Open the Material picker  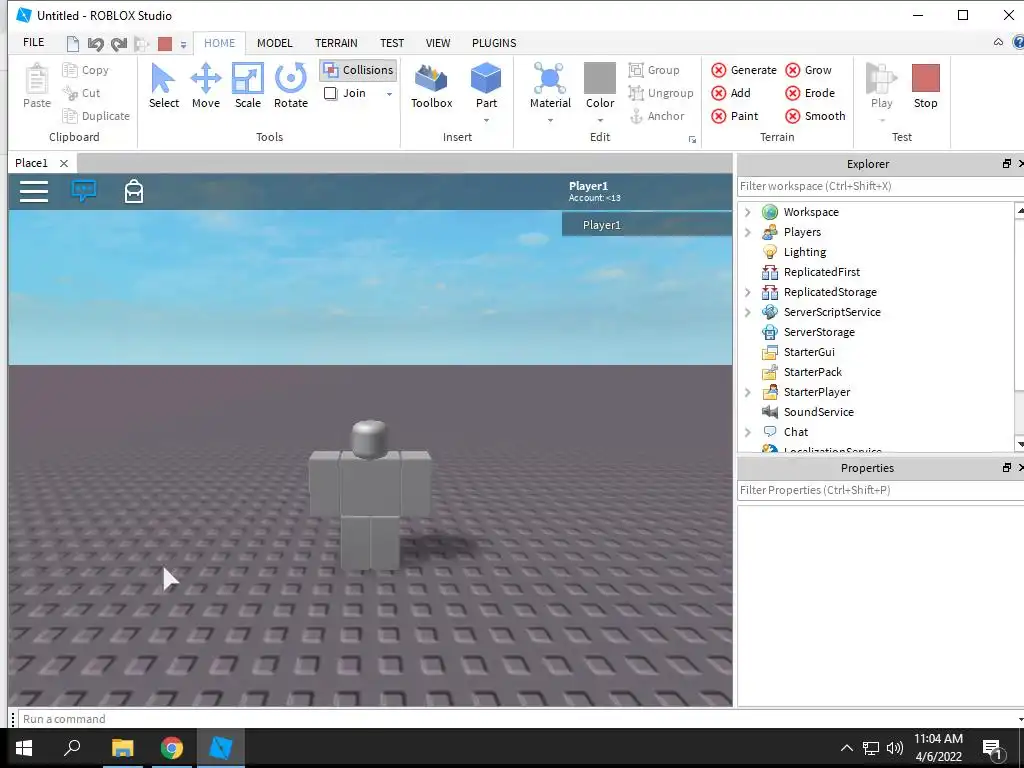(550, 86)
